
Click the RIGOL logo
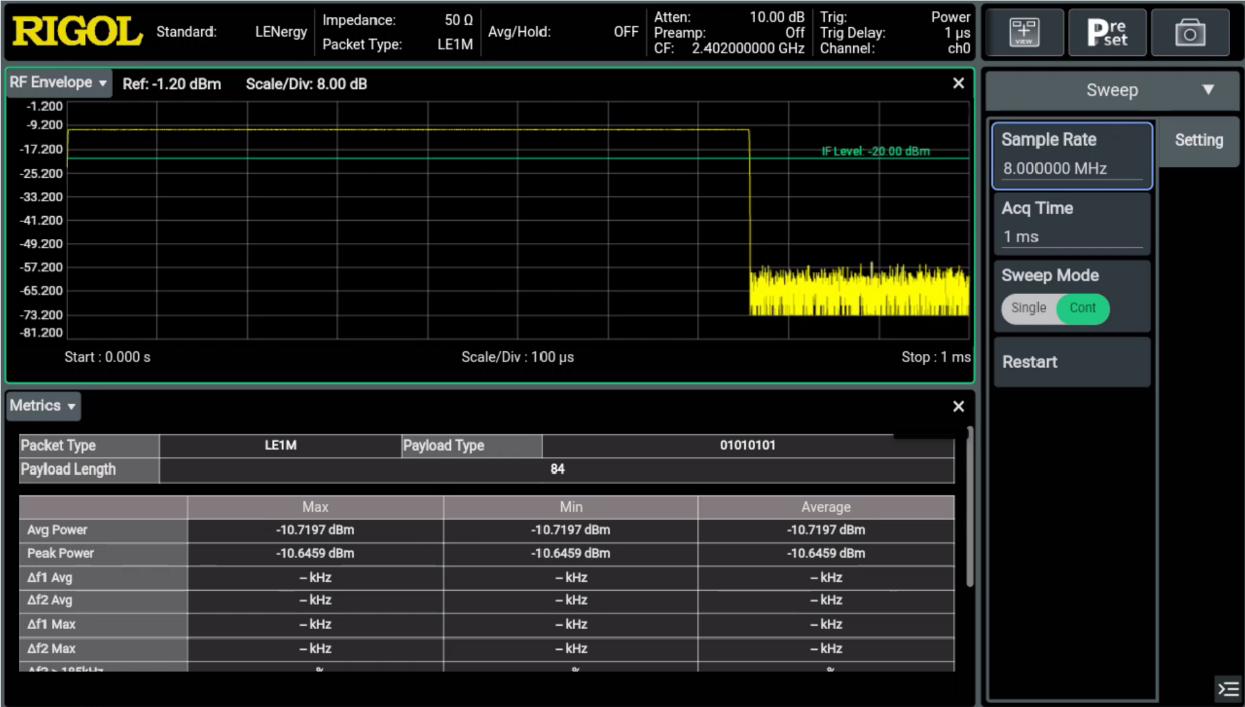(76, 33)
